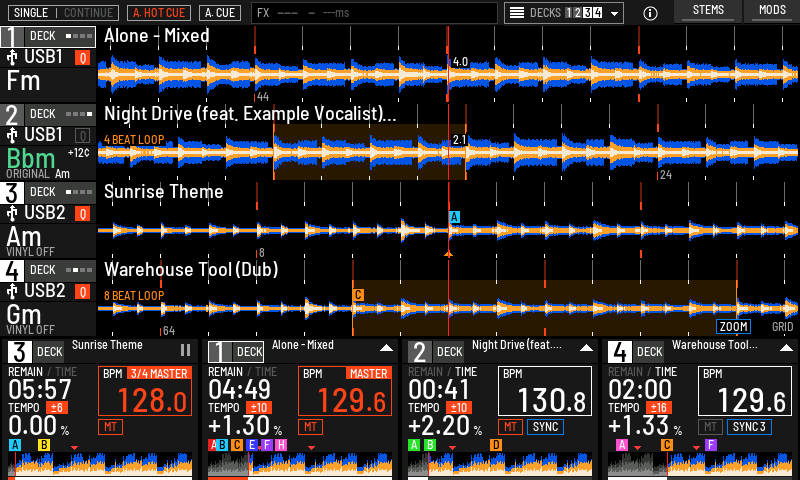Viewport: 800px width, 480px height.
Task: Click the USB icon on deck 3 row
Action: coord(12,213)
